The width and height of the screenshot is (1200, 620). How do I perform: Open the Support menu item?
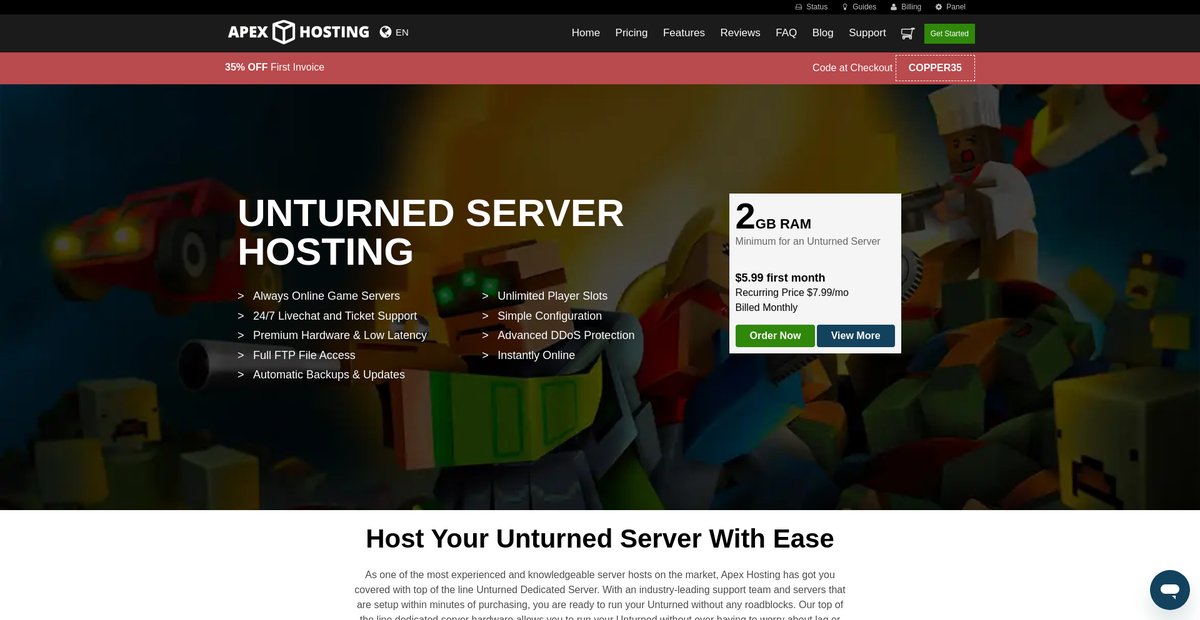point(867,33)
